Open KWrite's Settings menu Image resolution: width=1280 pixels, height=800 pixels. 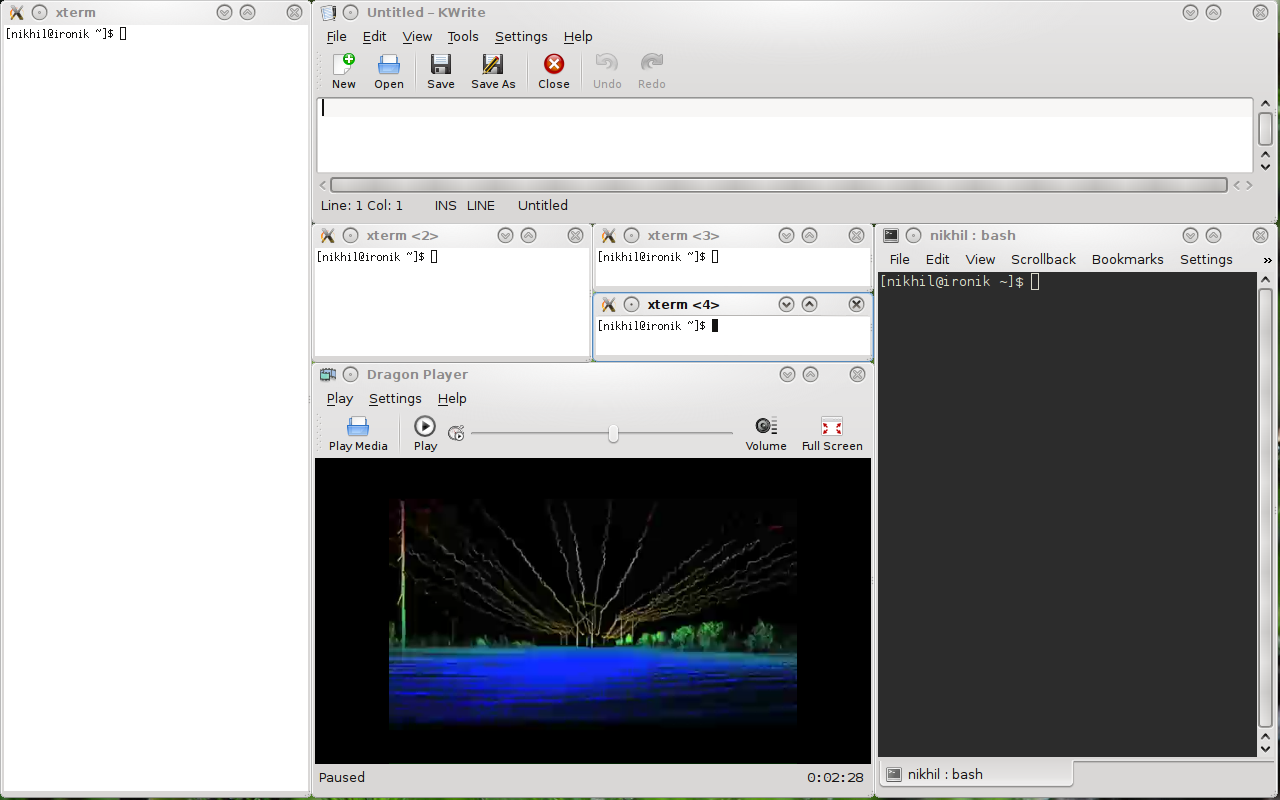(521, 37)
